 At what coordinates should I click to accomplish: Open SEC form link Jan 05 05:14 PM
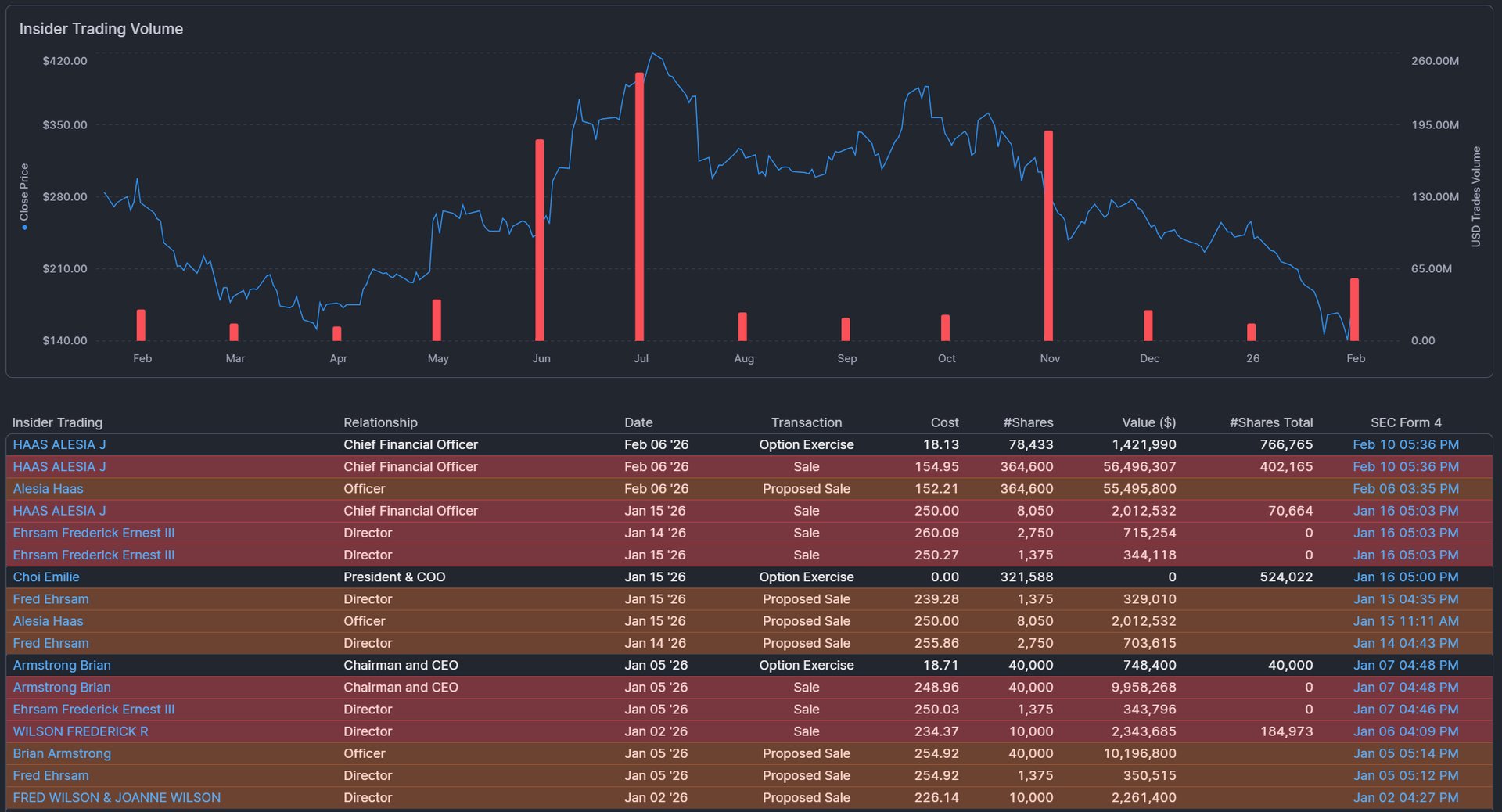(x=1406, y=753)
